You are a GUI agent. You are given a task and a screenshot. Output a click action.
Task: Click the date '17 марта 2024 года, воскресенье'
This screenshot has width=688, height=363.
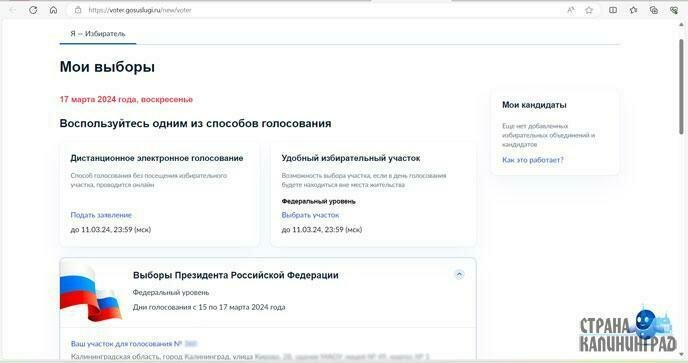point(126,100)
